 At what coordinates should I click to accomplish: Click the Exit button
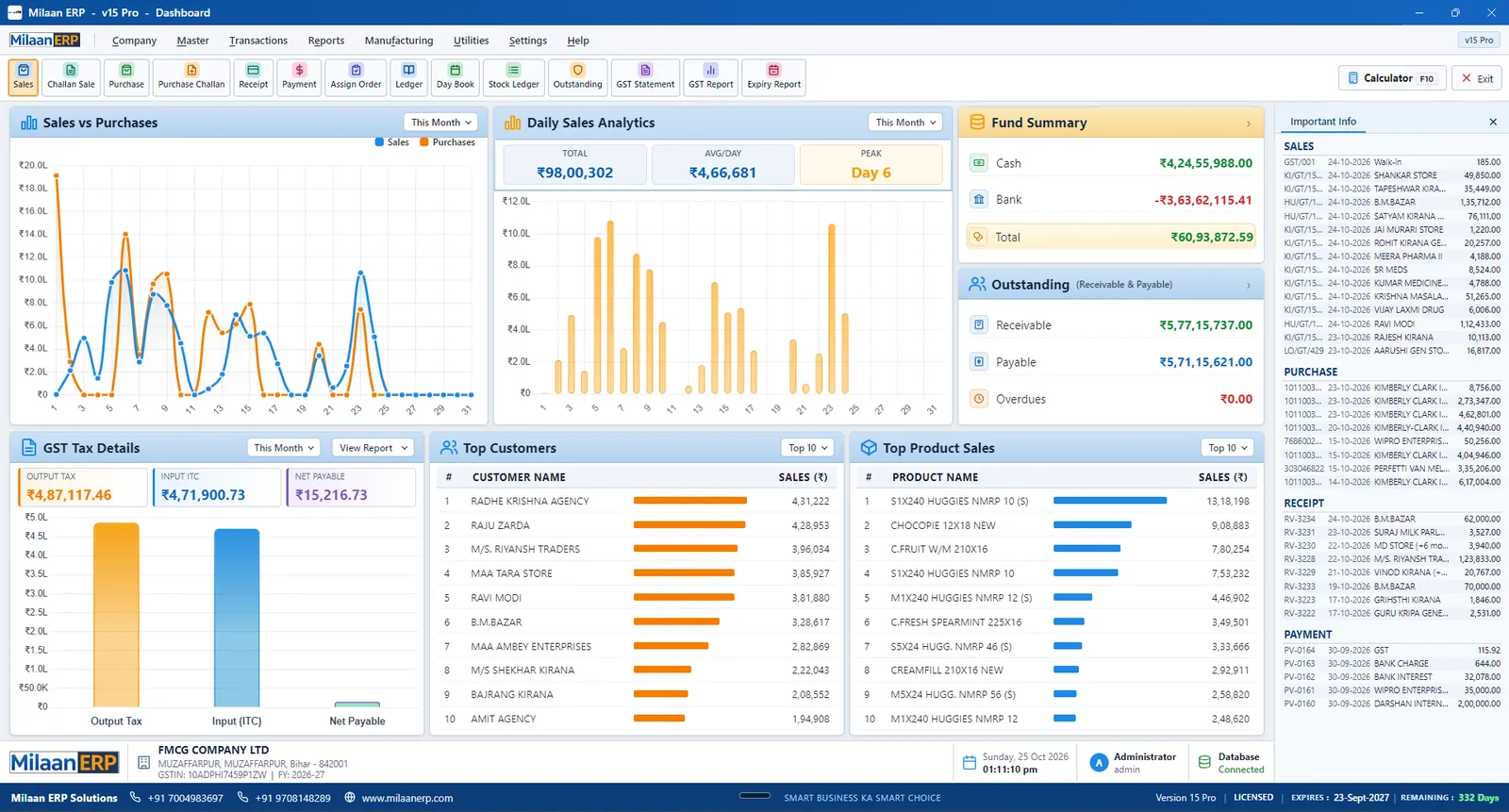(x=1477, y=78)
